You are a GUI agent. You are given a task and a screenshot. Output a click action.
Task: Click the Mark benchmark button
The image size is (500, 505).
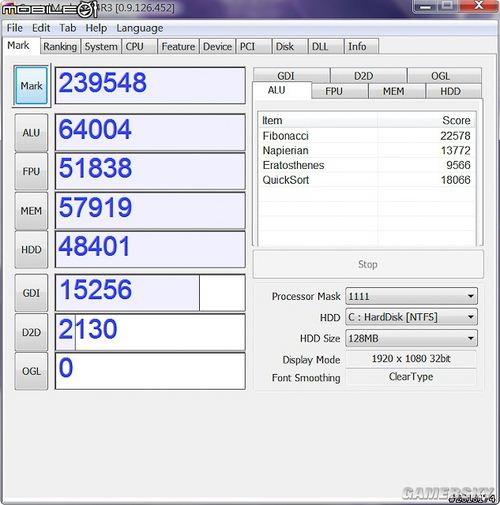(x=32, y=85)
